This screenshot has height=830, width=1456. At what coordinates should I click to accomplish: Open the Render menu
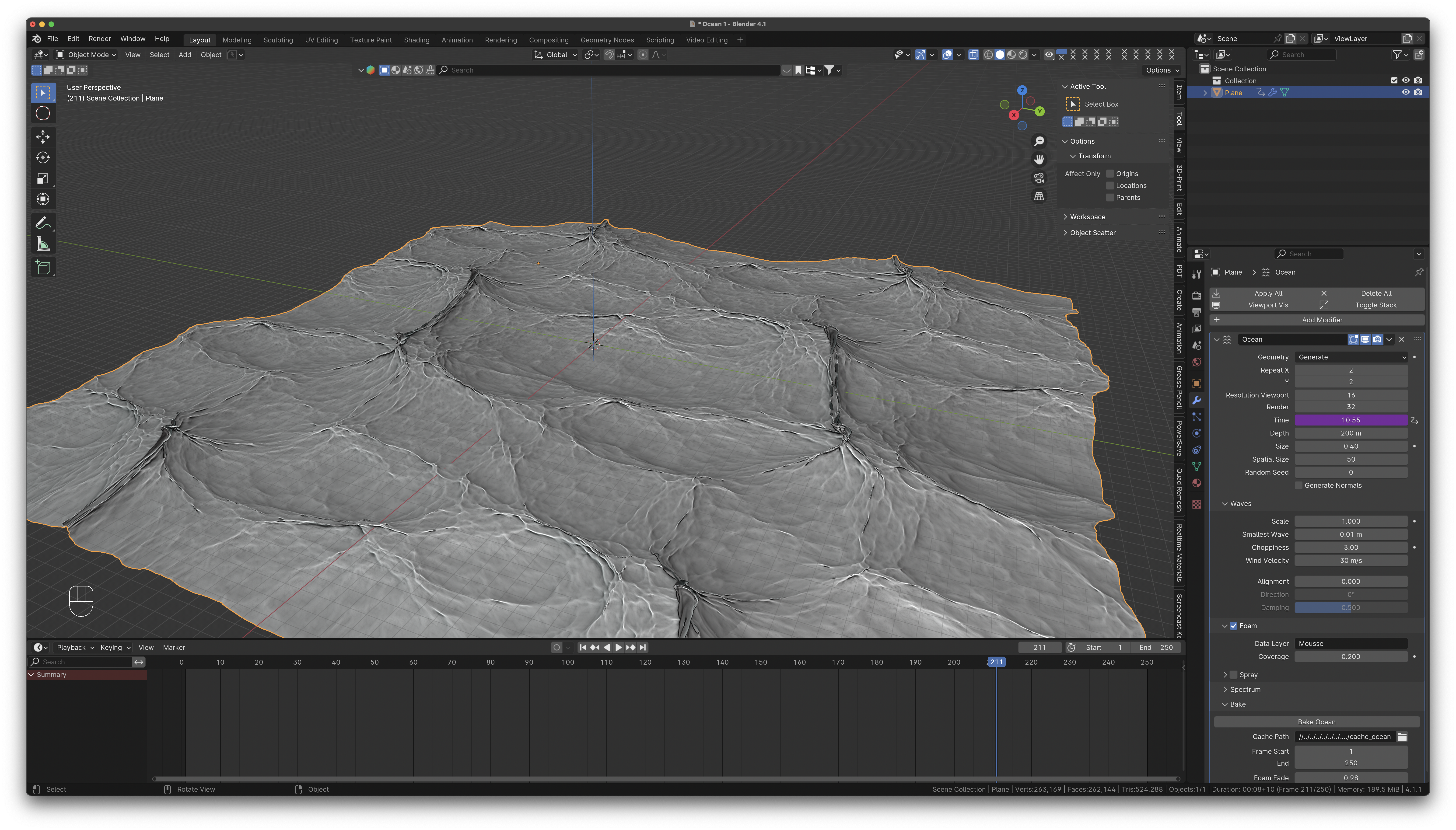pos(100,39)
